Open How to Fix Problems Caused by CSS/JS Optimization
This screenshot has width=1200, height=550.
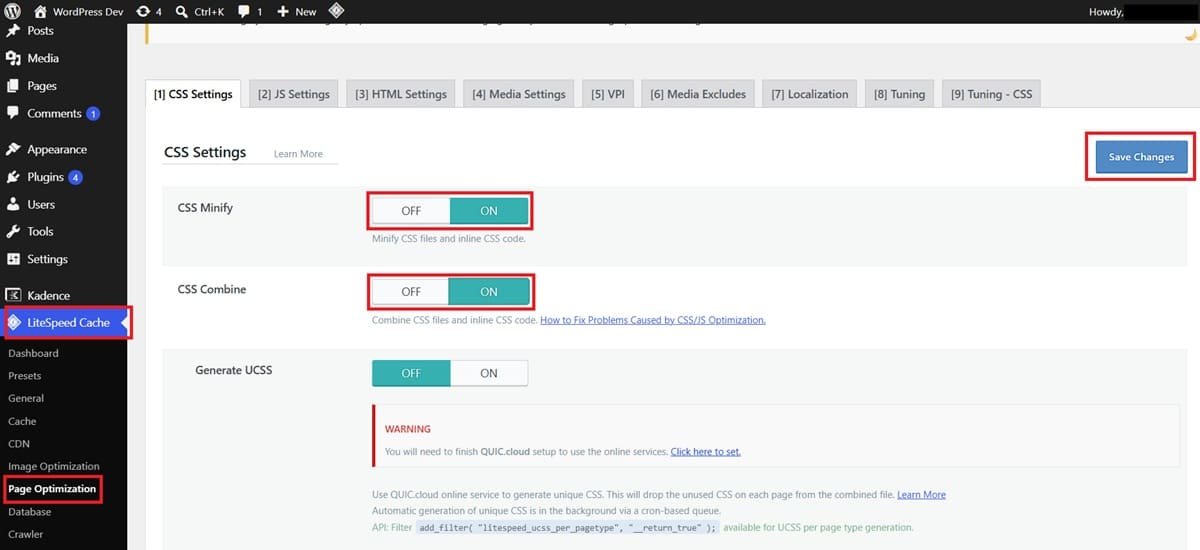click(x=653, y=320)
